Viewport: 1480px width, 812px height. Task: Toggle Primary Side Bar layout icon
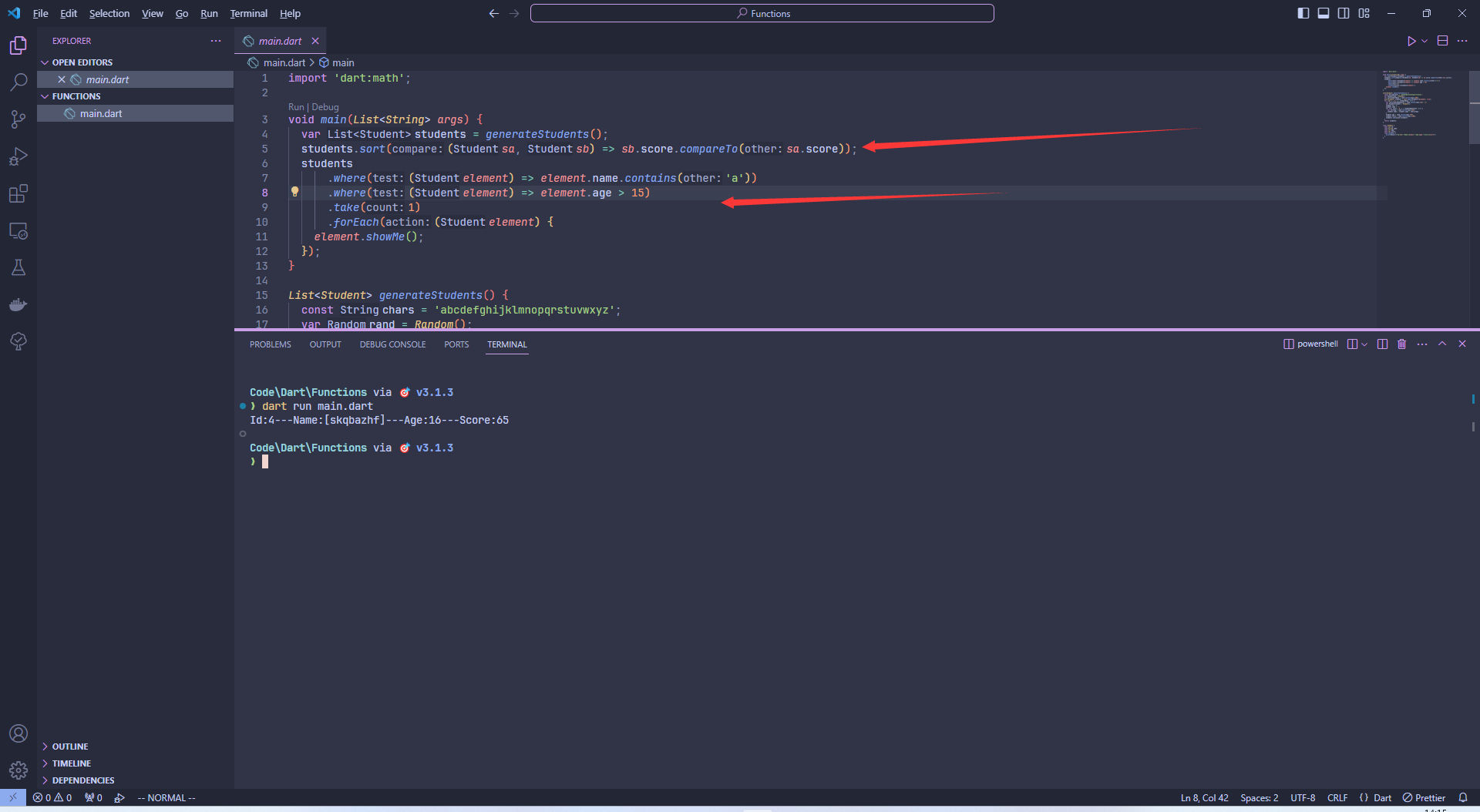point(1303,13)
